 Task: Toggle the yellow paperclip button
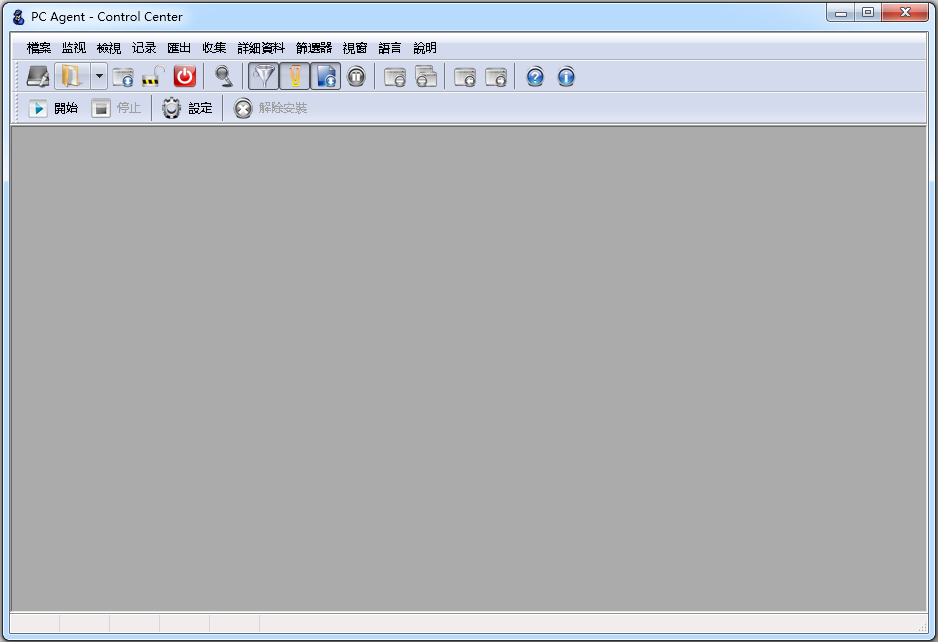(x=294, y=77)
